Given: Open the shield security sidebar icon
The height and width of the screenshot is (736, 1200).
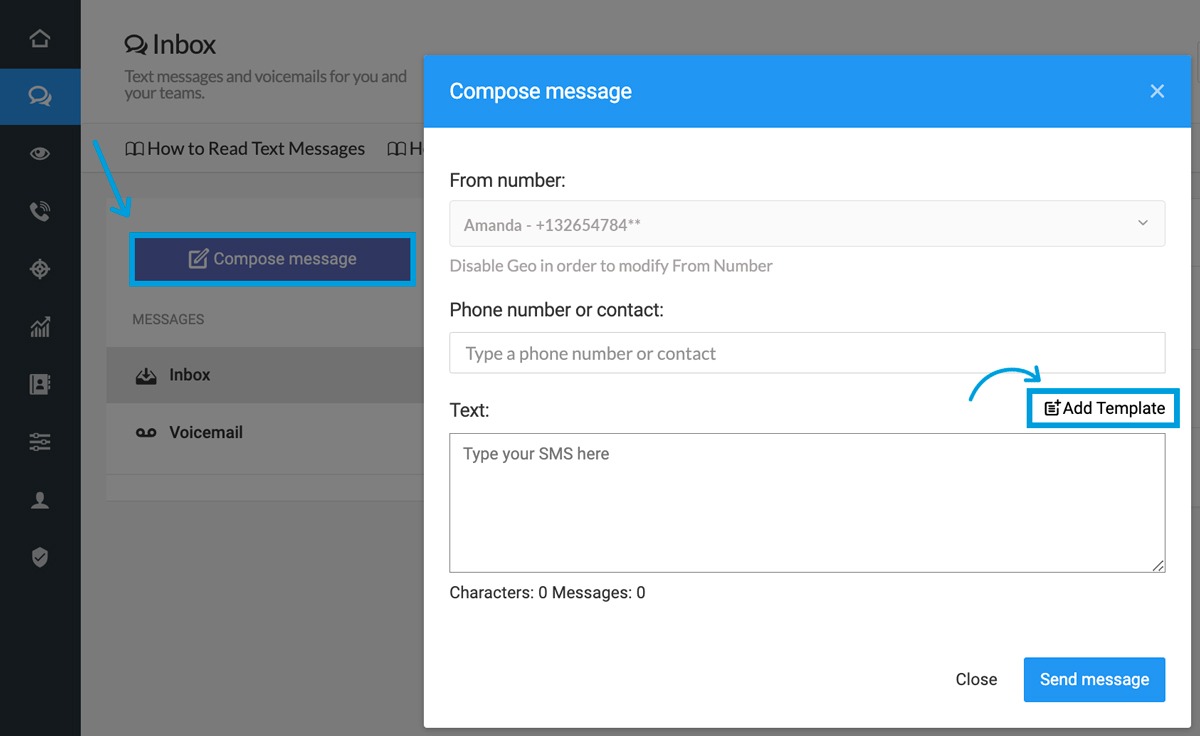Looking at the screenshot, I should [40, 558].
